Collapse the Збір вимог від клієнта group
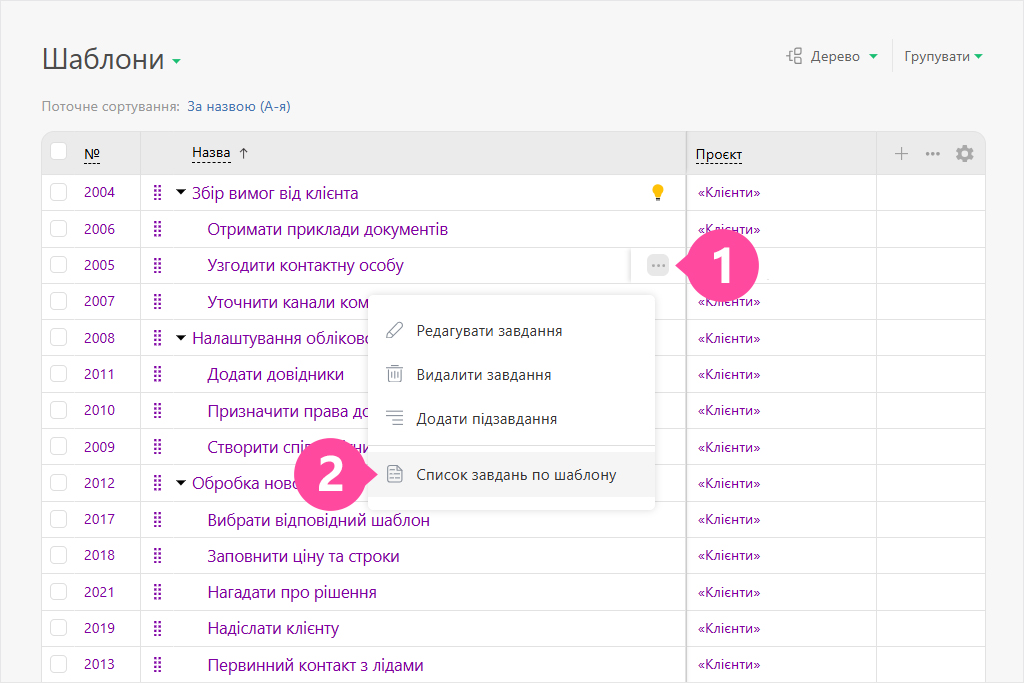This screenshot has height=683, width=1024. click(181, 193)
